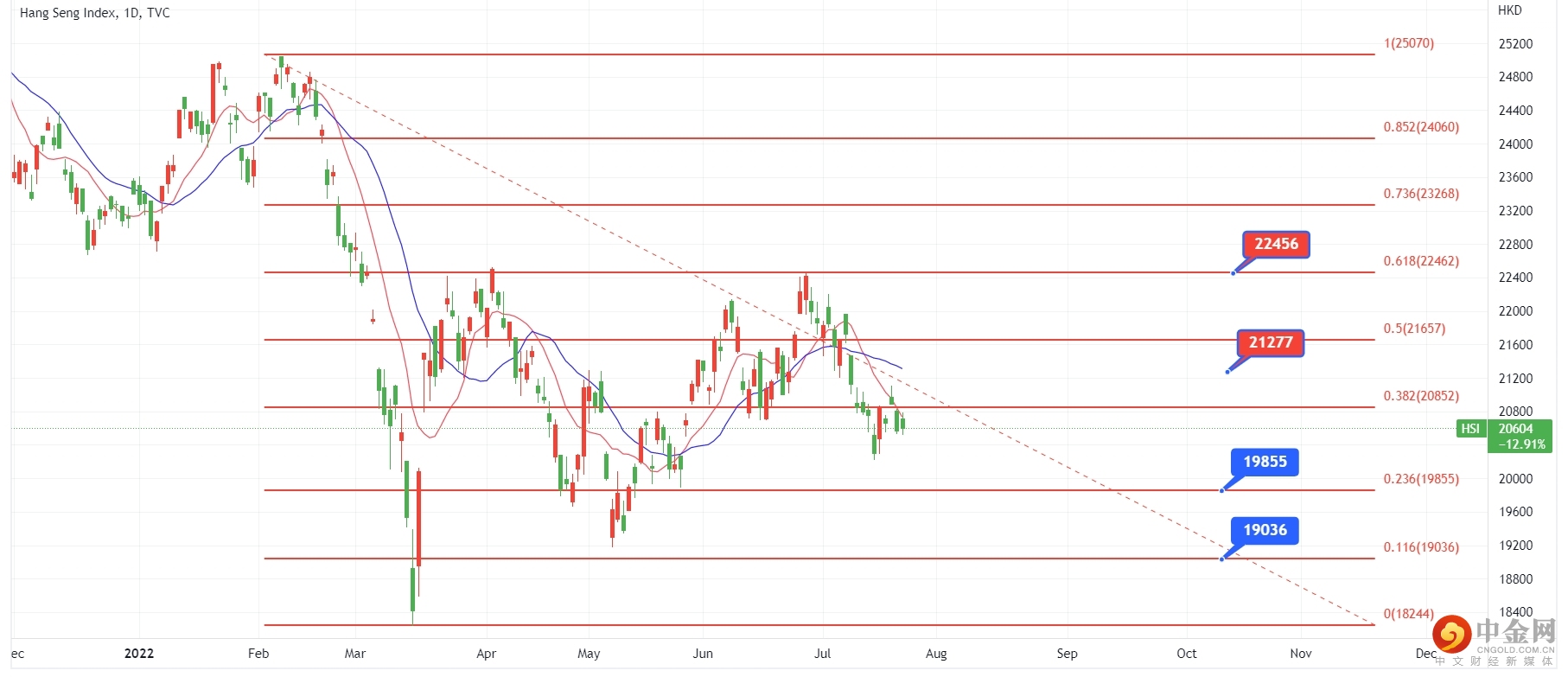Click Fibonacci label 0.382(20852)
Viewport: 1568px width, 677px height.
tap(1421, 396)
